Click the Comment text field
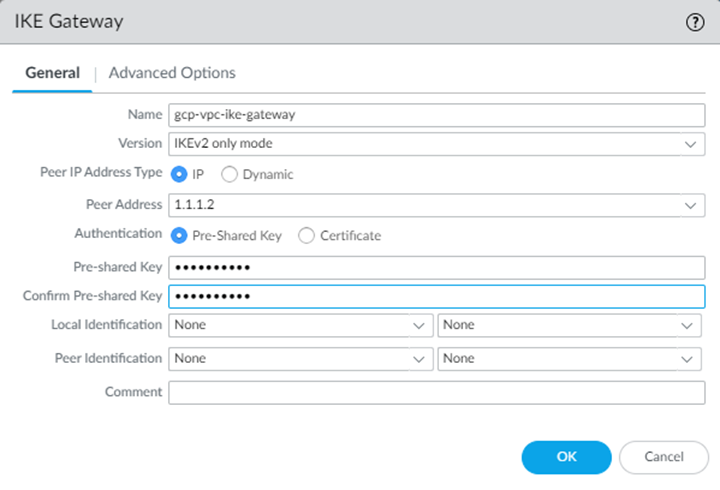The width and height of the screenshot is (720, 490). tap(436, 393)
